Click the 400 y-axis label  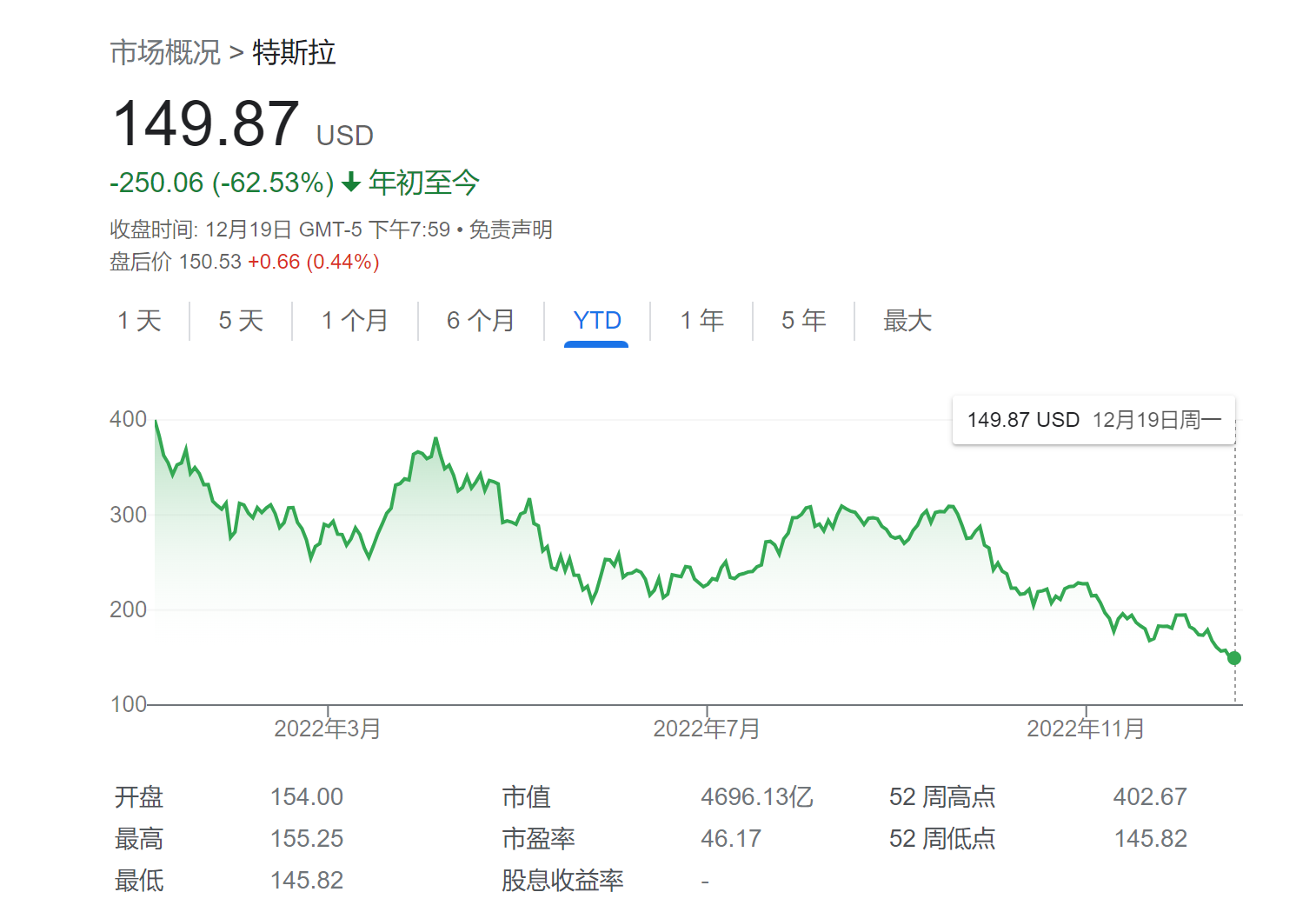(128, 419)
